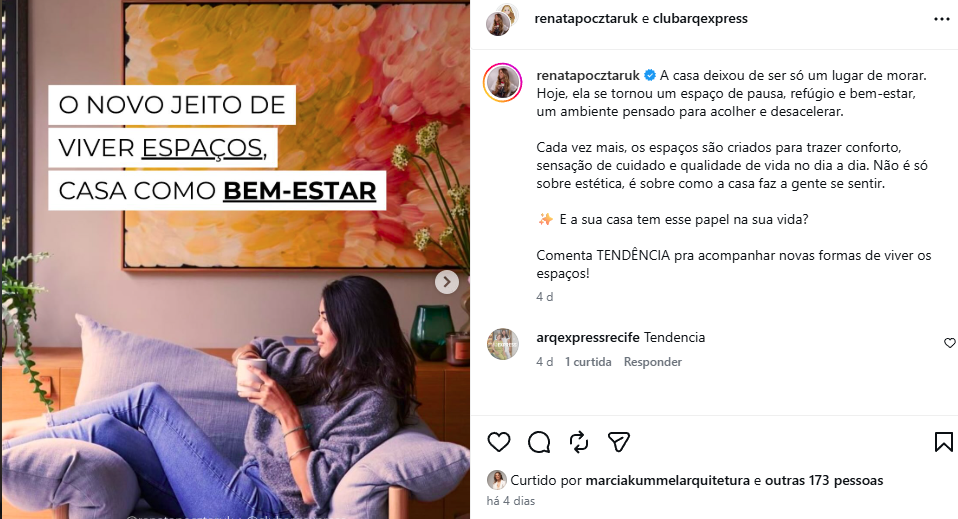Viewport: 958px width, 519px height.
Task: Open the three-dot more options menu
Action: [x=942, y=20]
